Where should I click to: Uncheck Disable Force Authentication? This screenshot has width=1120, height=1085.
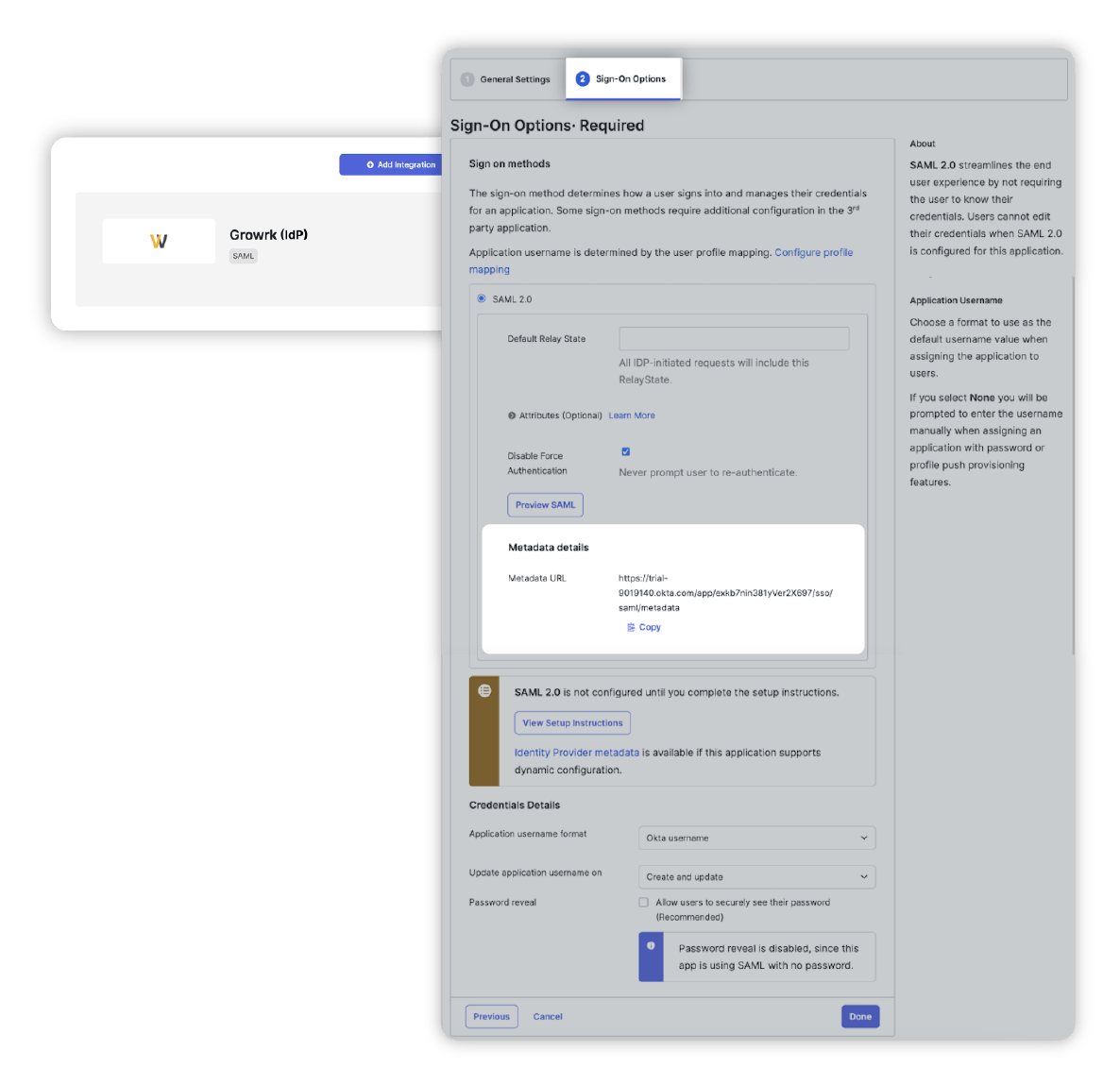click(x=625, y=451)
